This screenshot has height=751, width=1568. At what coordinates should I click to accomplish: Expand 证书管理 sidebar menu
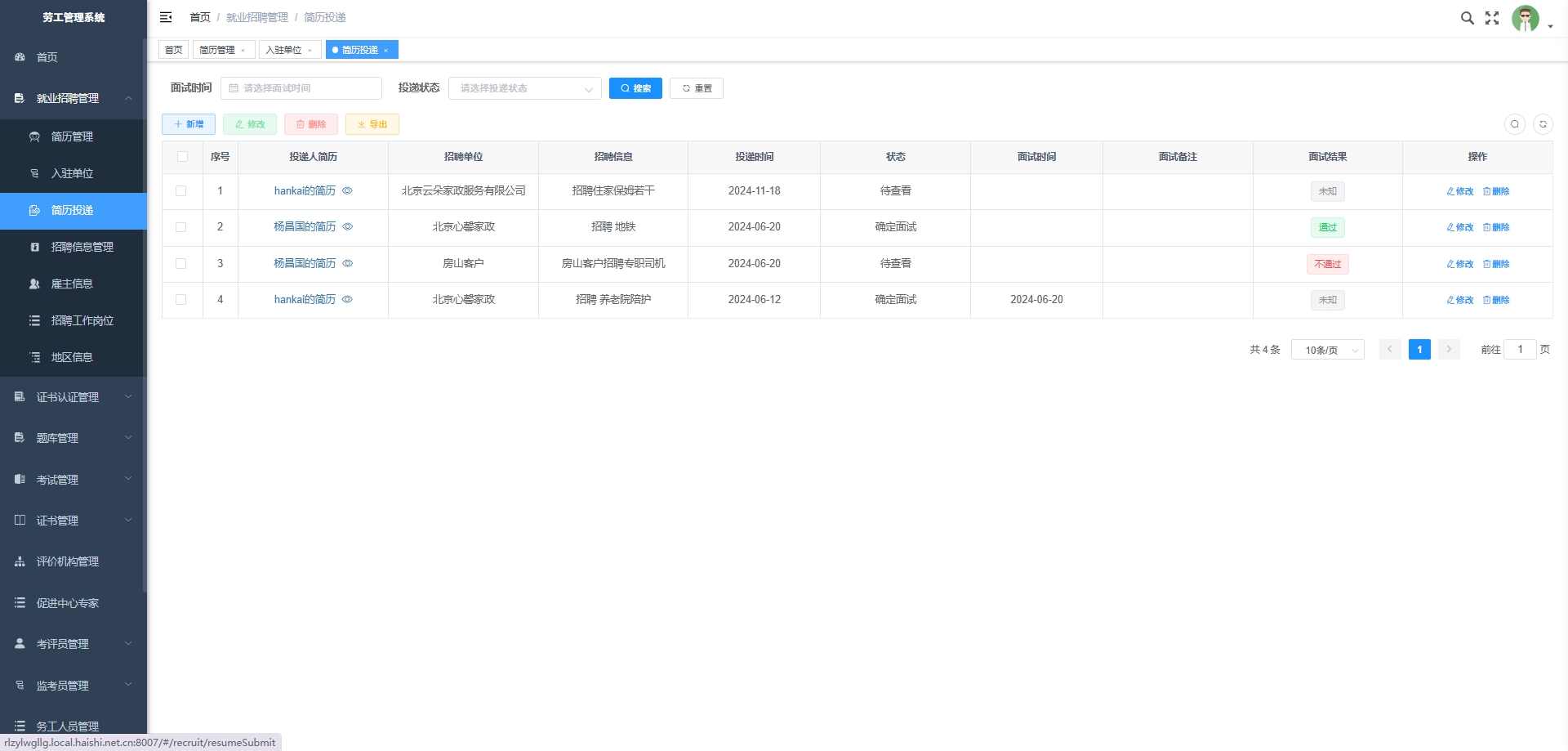tap(73, 521)
